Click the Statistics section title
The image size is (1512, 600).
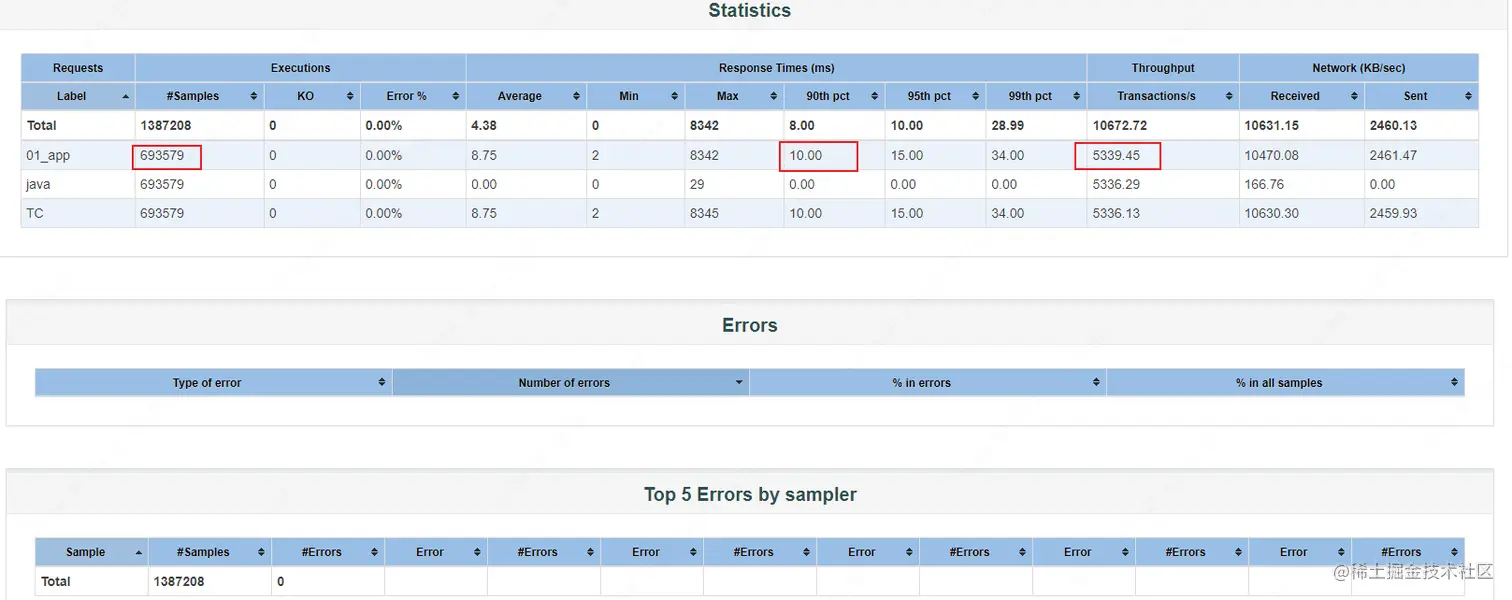(750, 11)
